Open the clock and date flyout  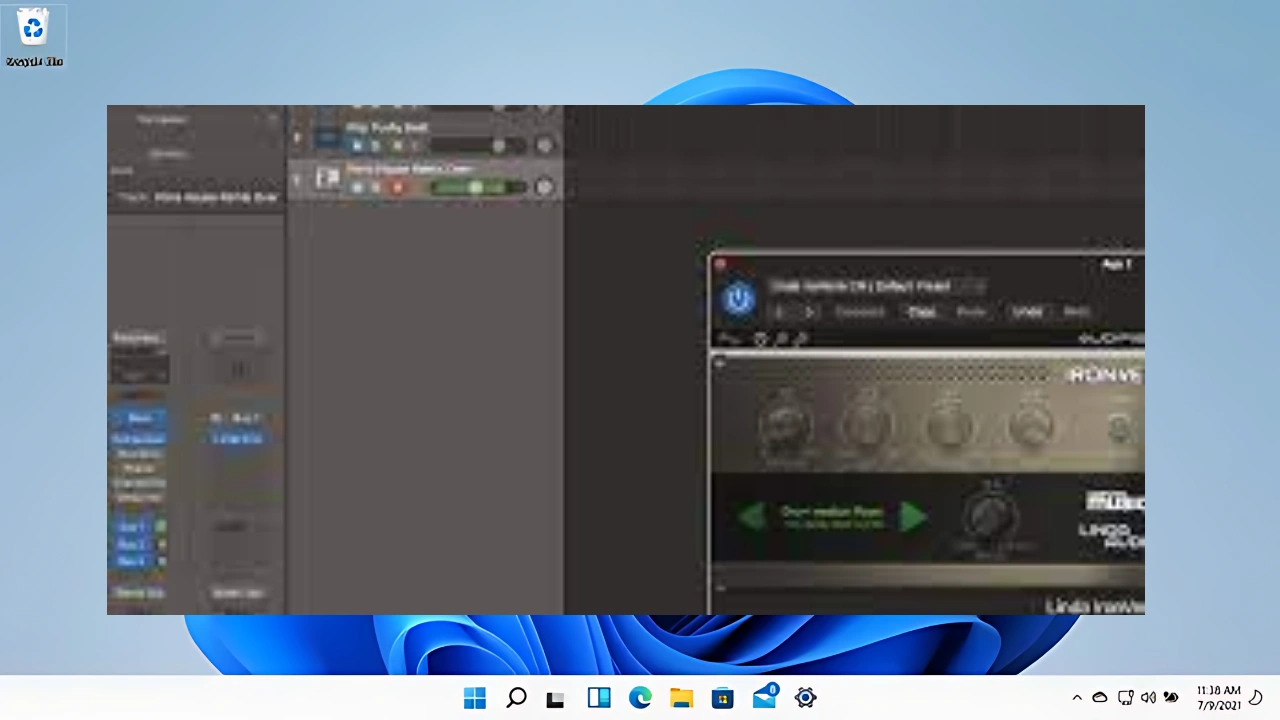click(x=1218, y=698)
